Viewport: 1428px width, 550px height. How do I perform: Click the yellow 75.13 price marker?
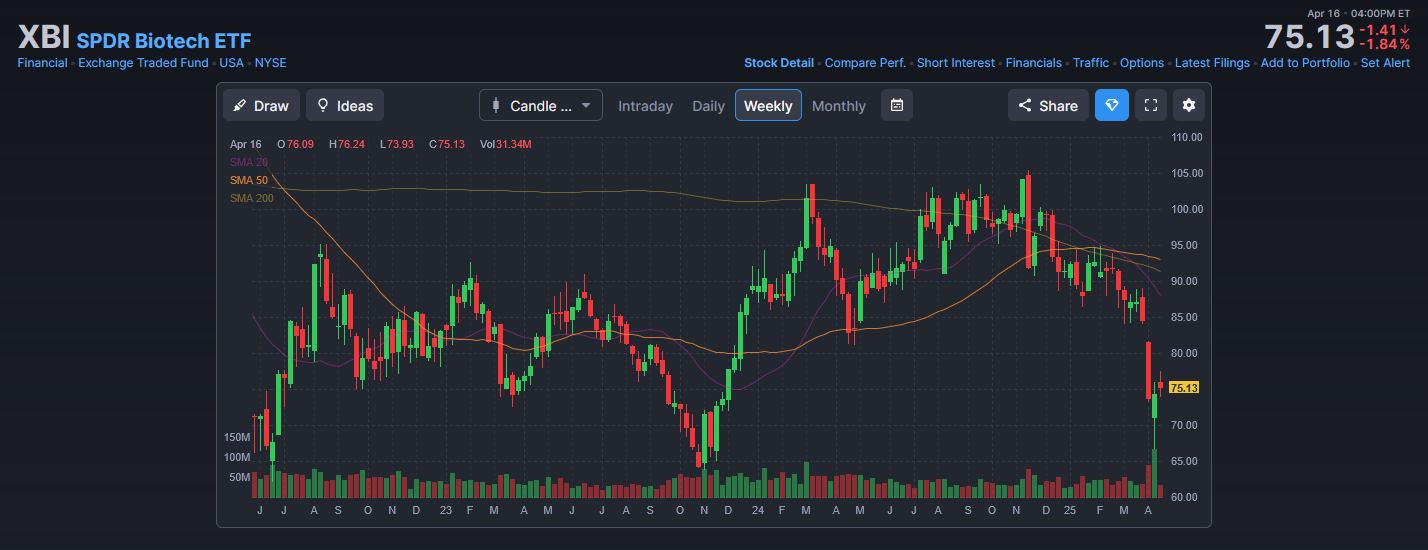click(1183, 388)
